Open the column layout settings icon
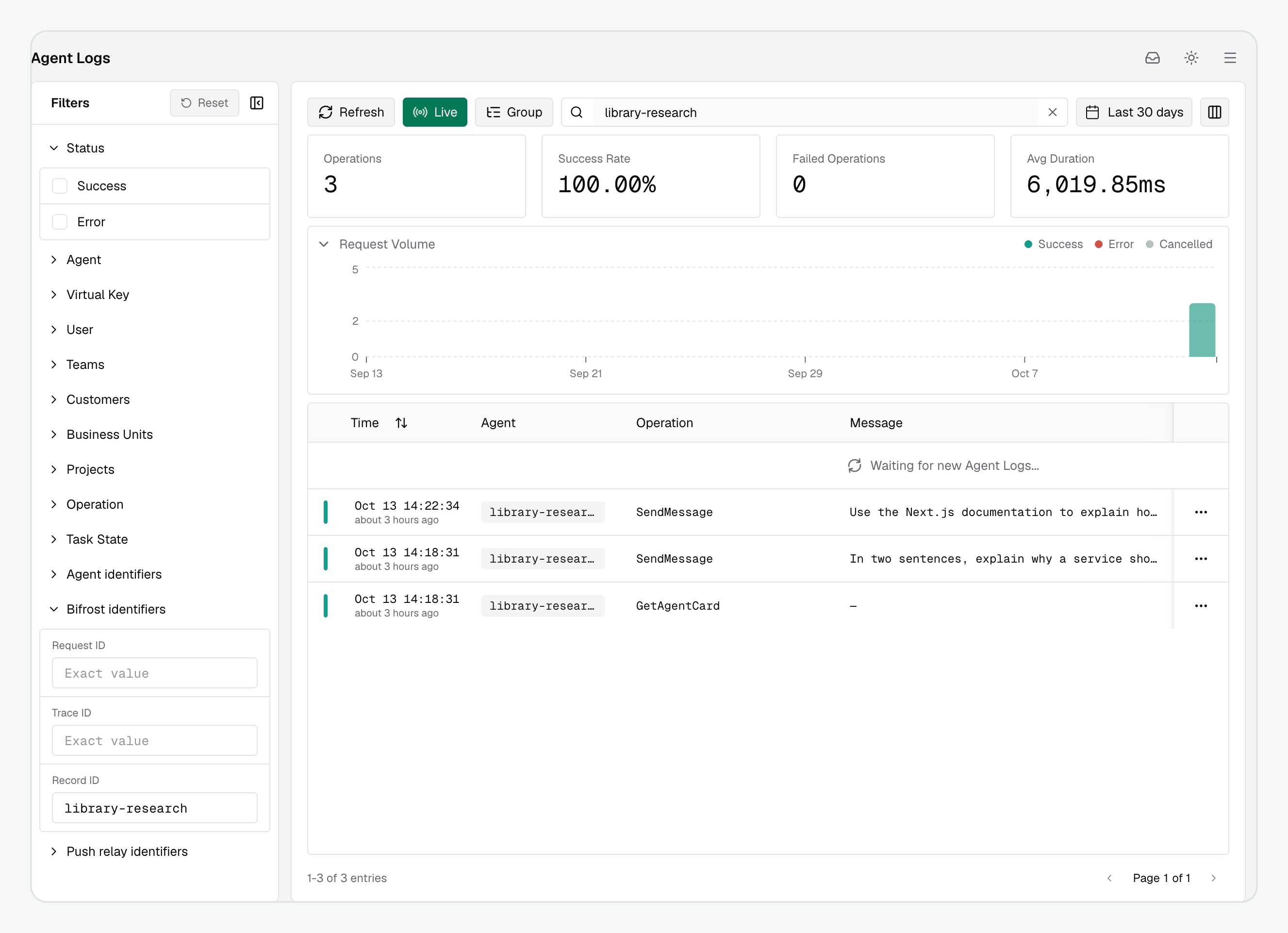The image size is (1288, 933). click(1214, 113)
